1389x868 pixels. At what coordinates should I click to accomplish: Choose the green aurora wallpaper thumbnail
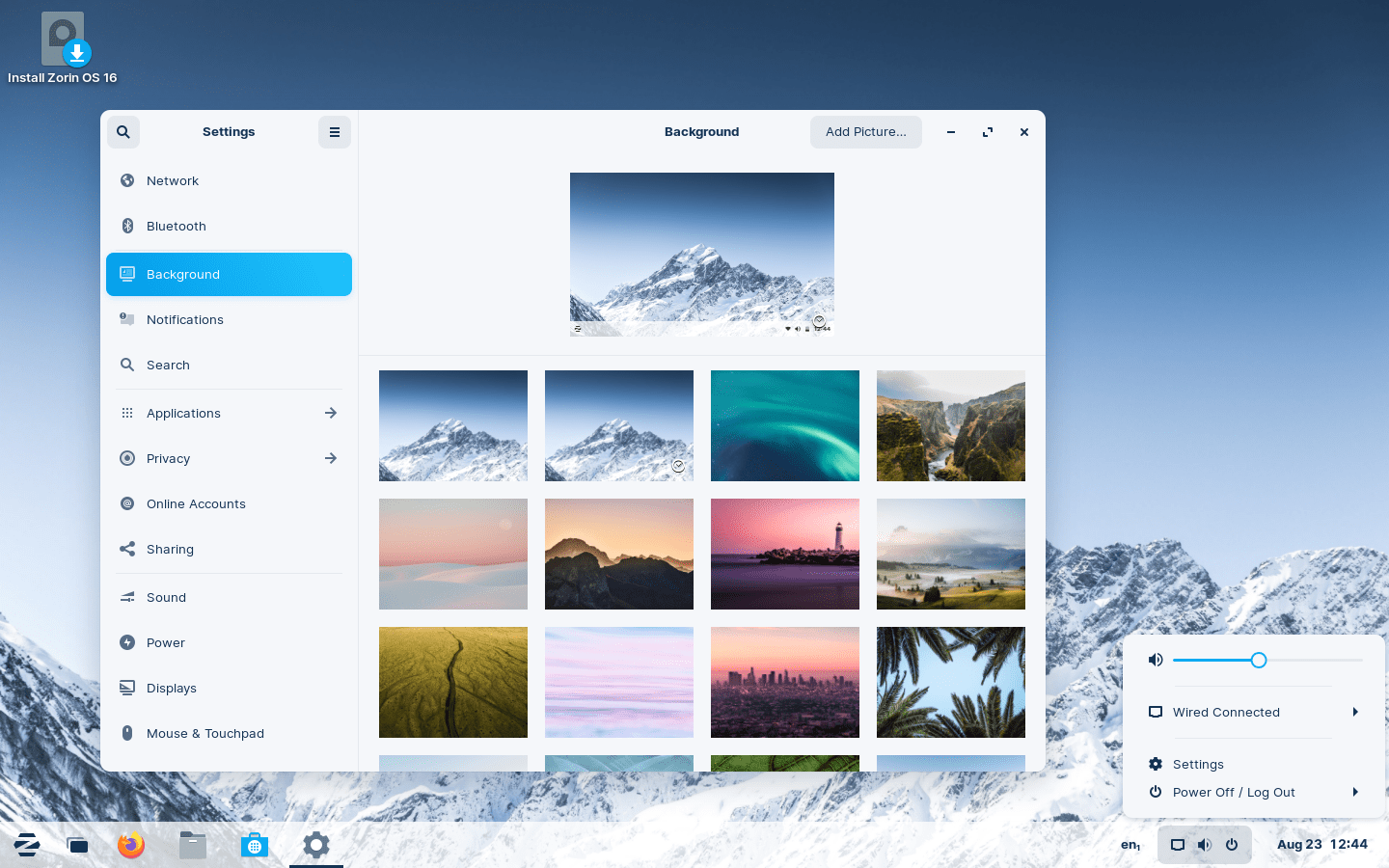click(785, 425)
